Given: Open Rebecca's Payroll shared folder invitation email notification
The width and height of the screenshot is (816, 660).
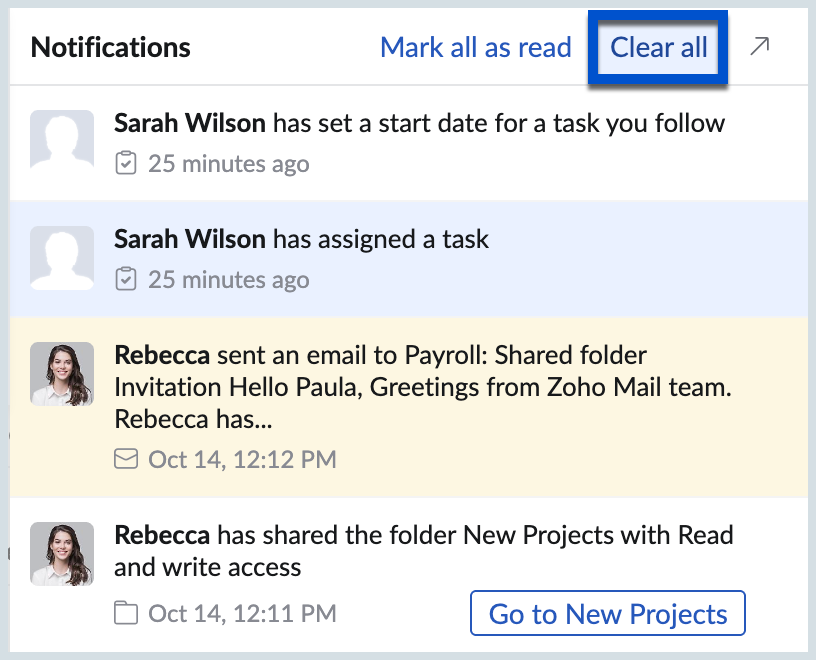Looking at the screenshot, I should point(420,387).
